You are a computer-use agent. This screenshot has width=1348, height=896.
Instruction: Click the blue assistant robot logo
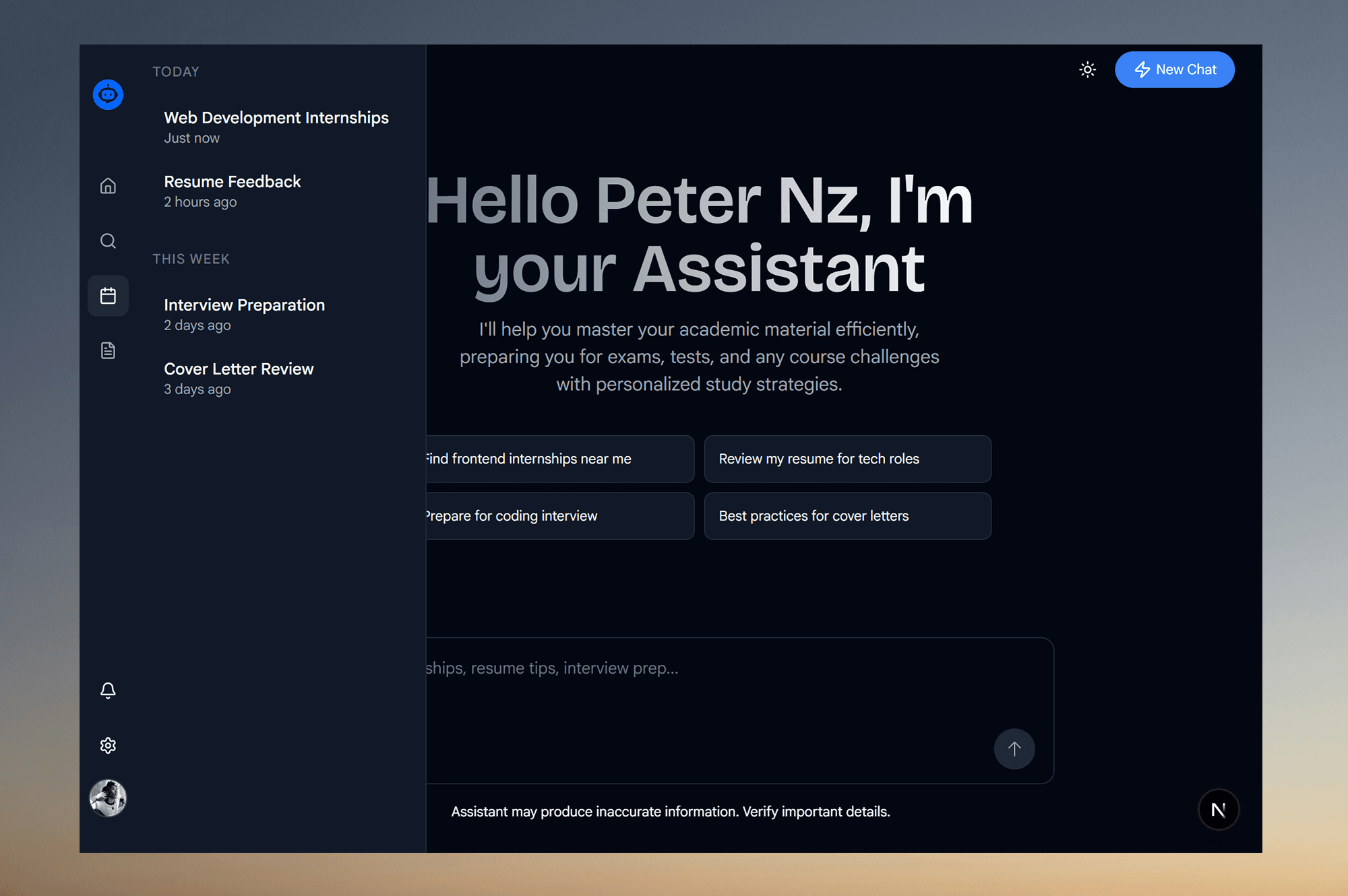tap(108, 94)
